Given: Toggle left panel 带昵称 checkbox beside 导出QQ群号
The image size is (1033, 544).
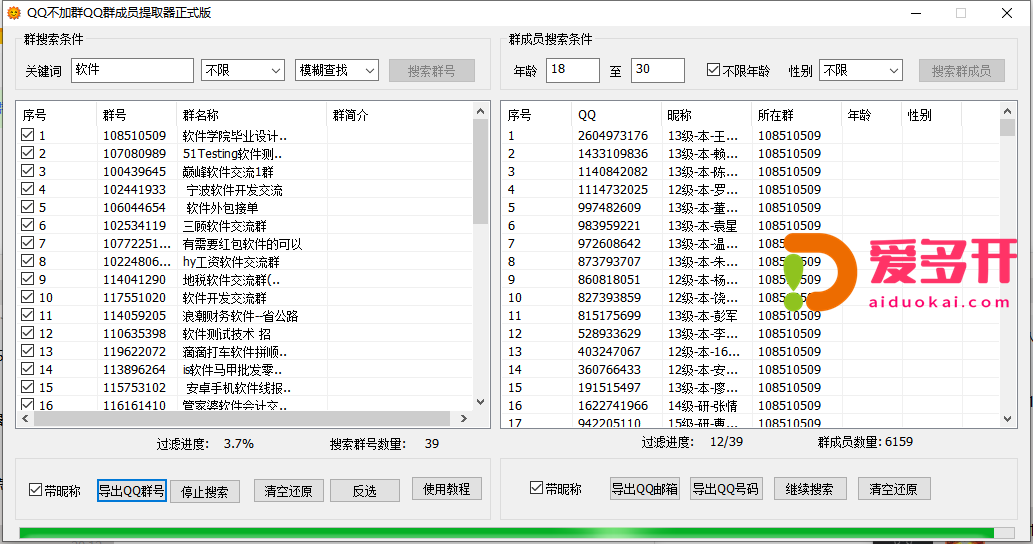Looking at the screenshot, I should [x=36, y=490].
